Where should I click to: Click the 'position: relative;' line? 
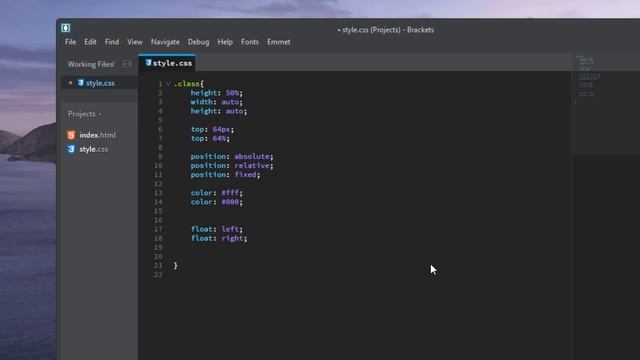point(232,165)
